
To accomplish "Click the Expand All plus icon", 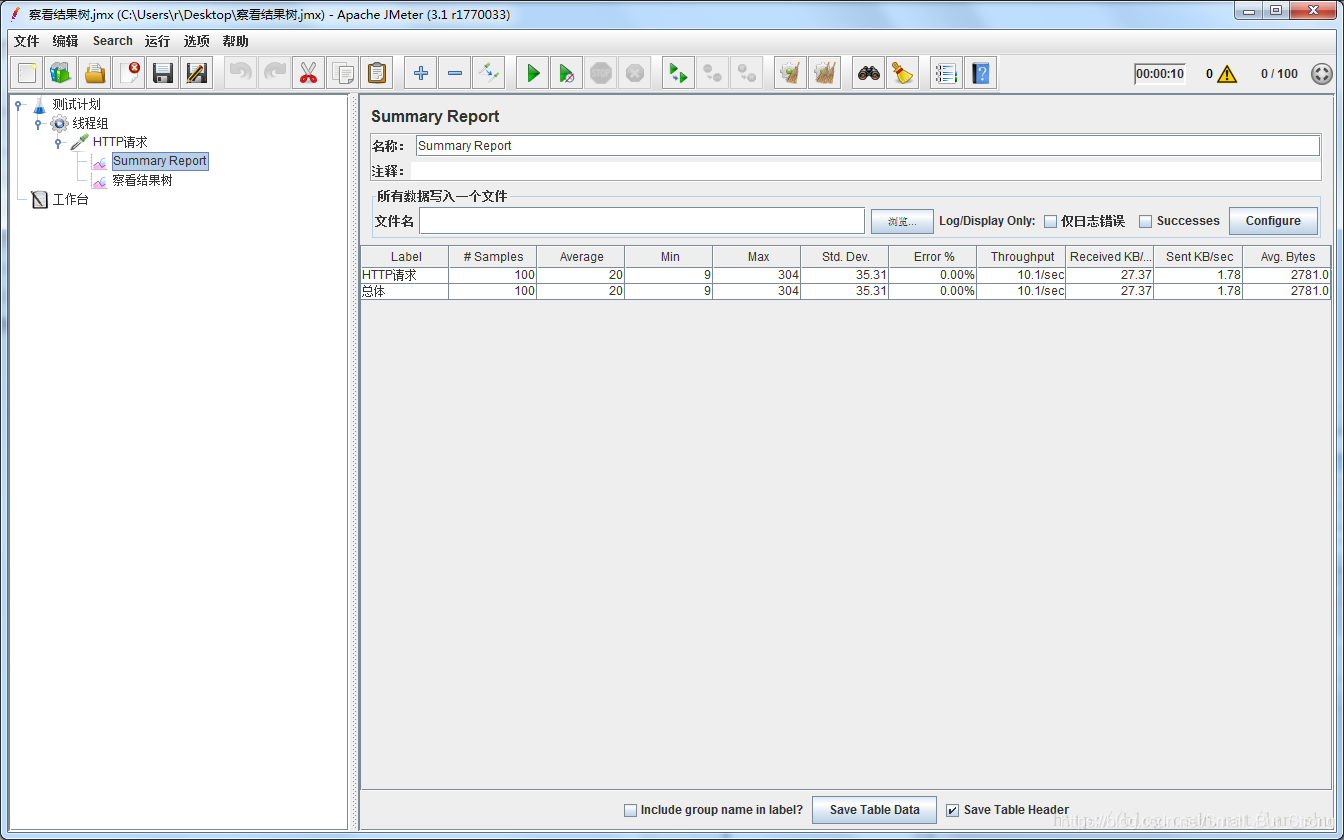I will (x=421, y=73).
